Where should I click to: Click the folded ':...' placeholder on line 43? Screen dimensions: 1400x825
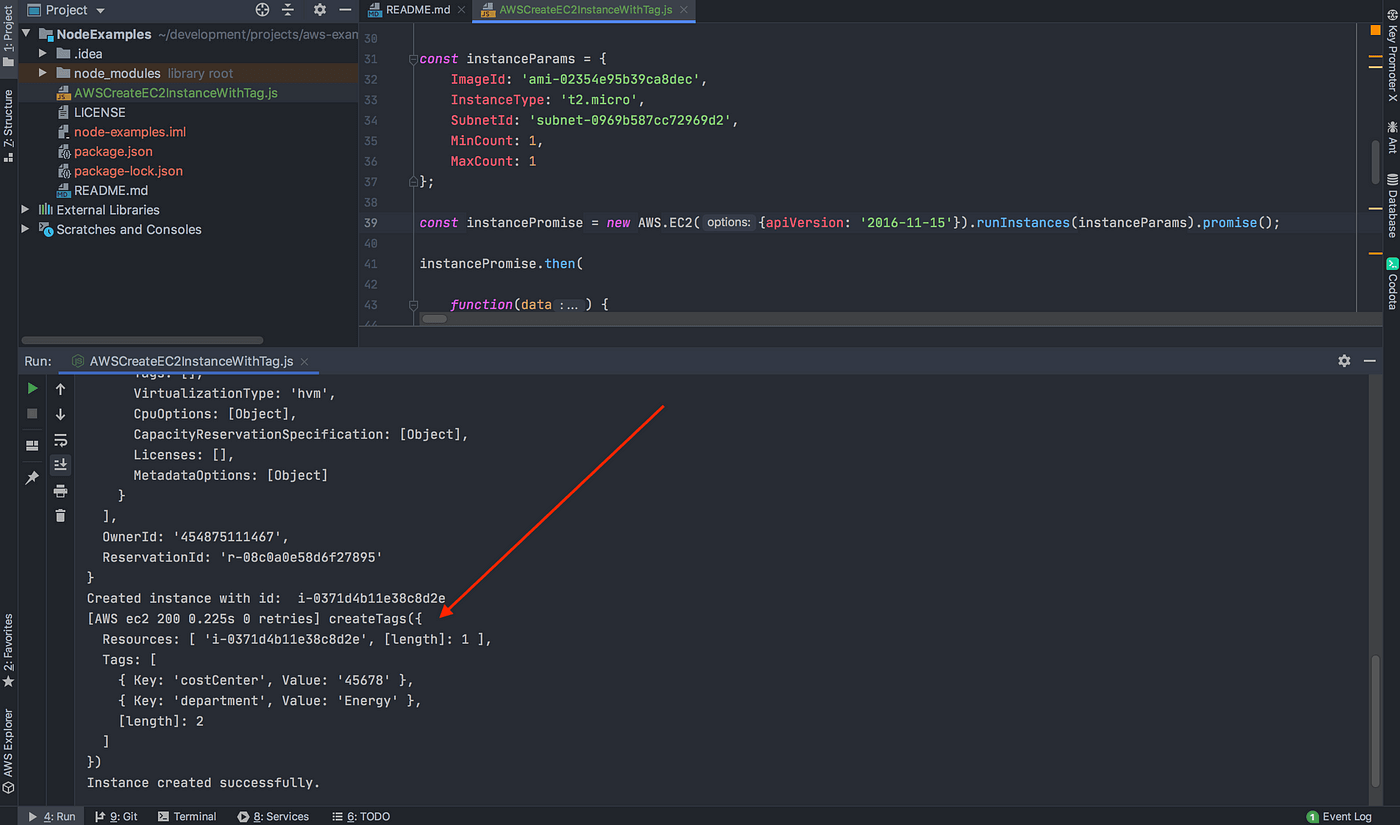point(568,305)
